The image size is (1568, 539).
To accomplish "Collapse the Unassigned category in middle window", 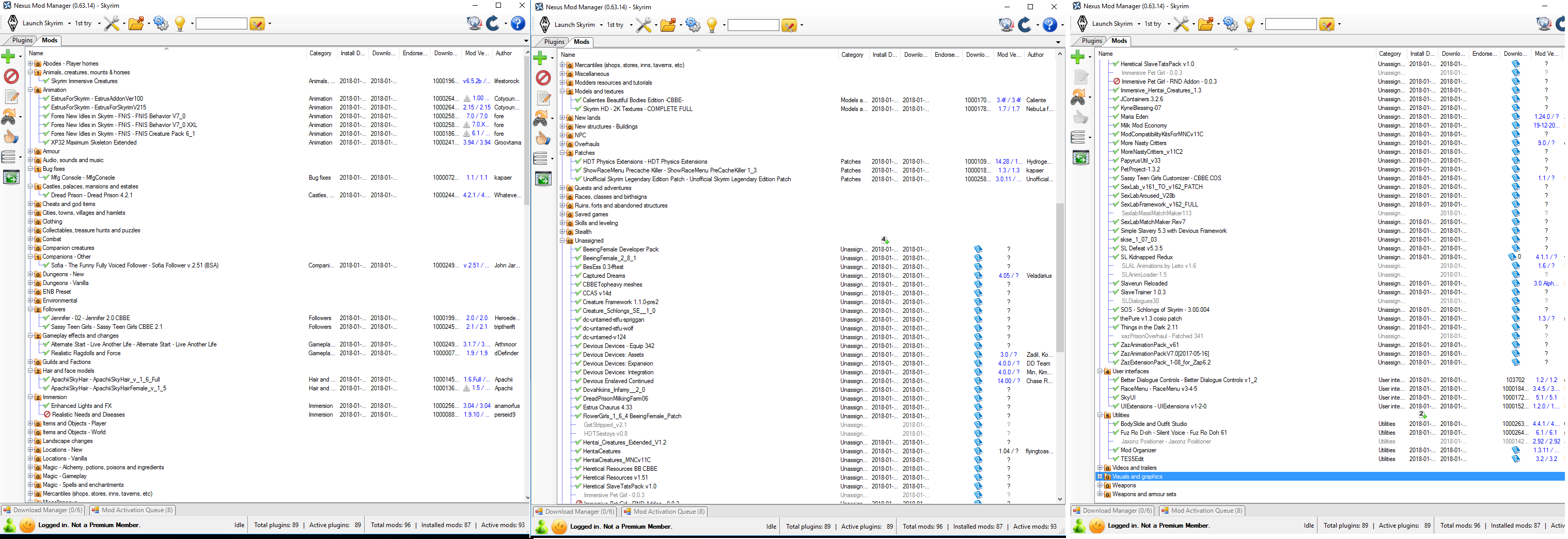I will coord(562,241).
